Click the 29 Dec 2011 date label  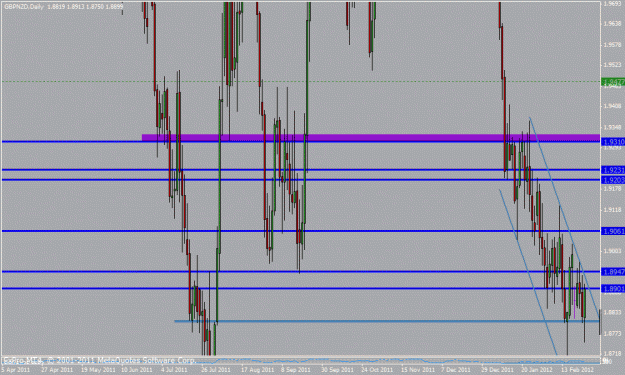pos(497,370)
